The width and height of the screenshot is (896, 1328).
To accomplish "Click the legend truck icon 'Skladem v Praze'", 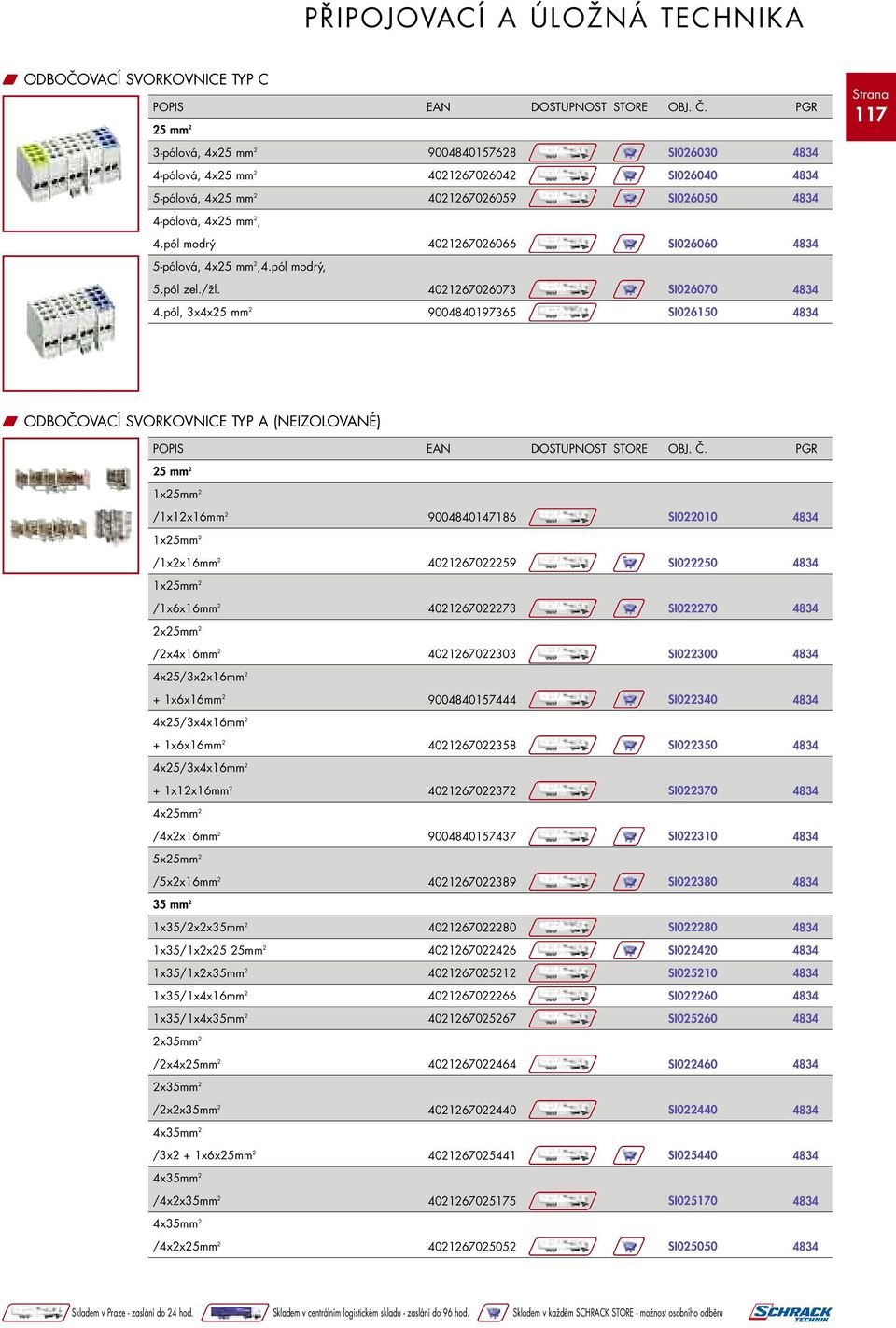I will [35, 1312].
